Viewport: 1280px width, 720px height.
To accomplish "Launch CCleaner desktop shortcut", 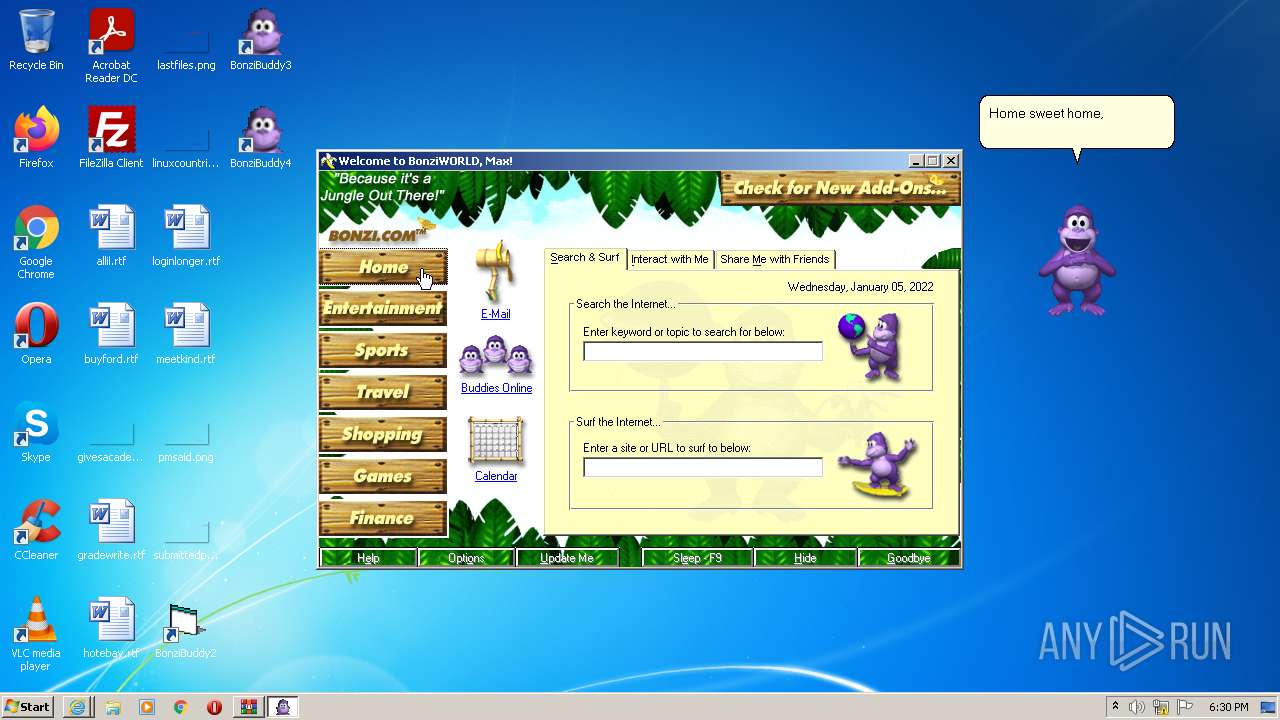I will pos(36,530).
